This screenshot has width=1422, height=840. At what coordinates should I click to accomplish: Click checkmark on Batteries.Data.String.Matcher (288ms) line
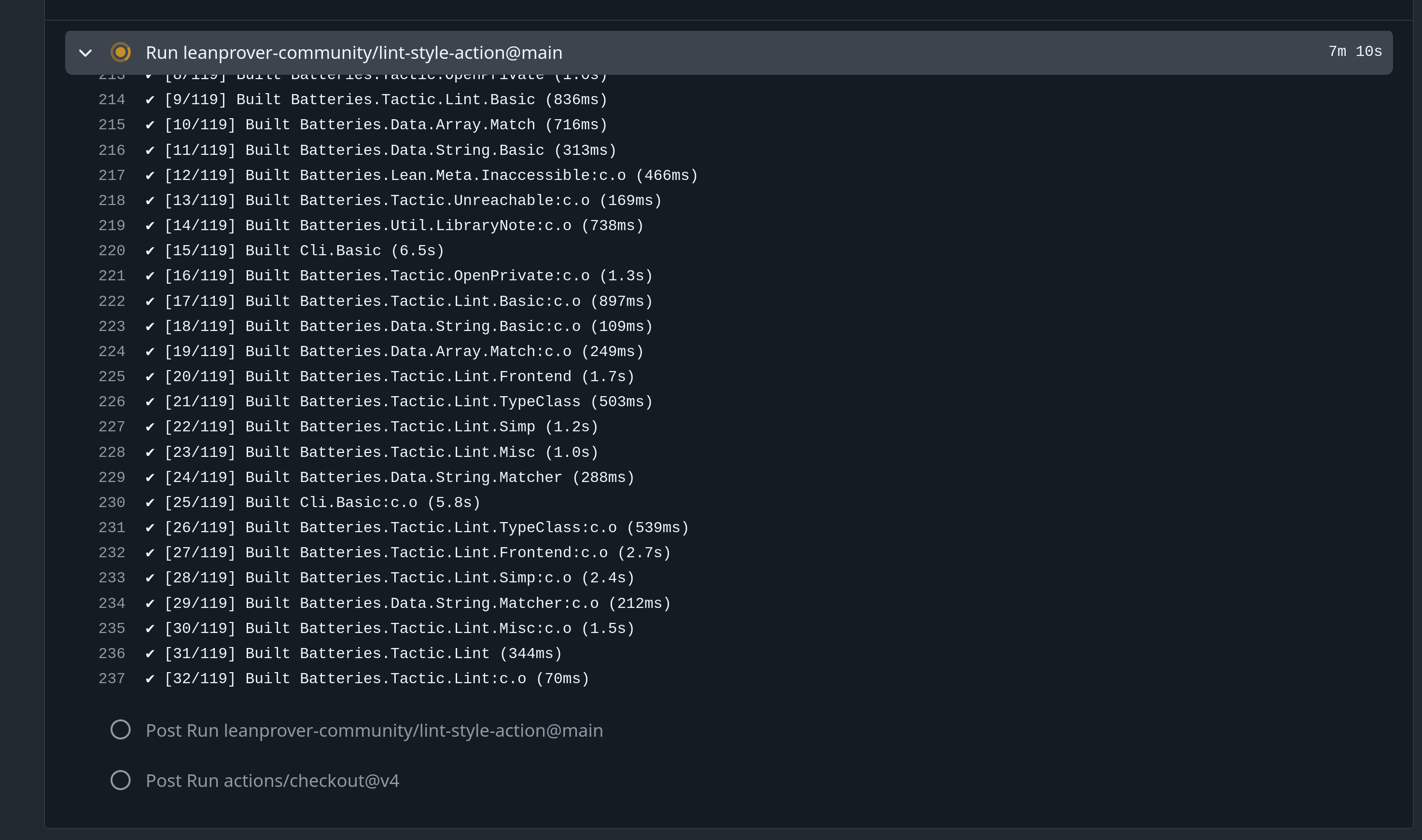point(150,477)
